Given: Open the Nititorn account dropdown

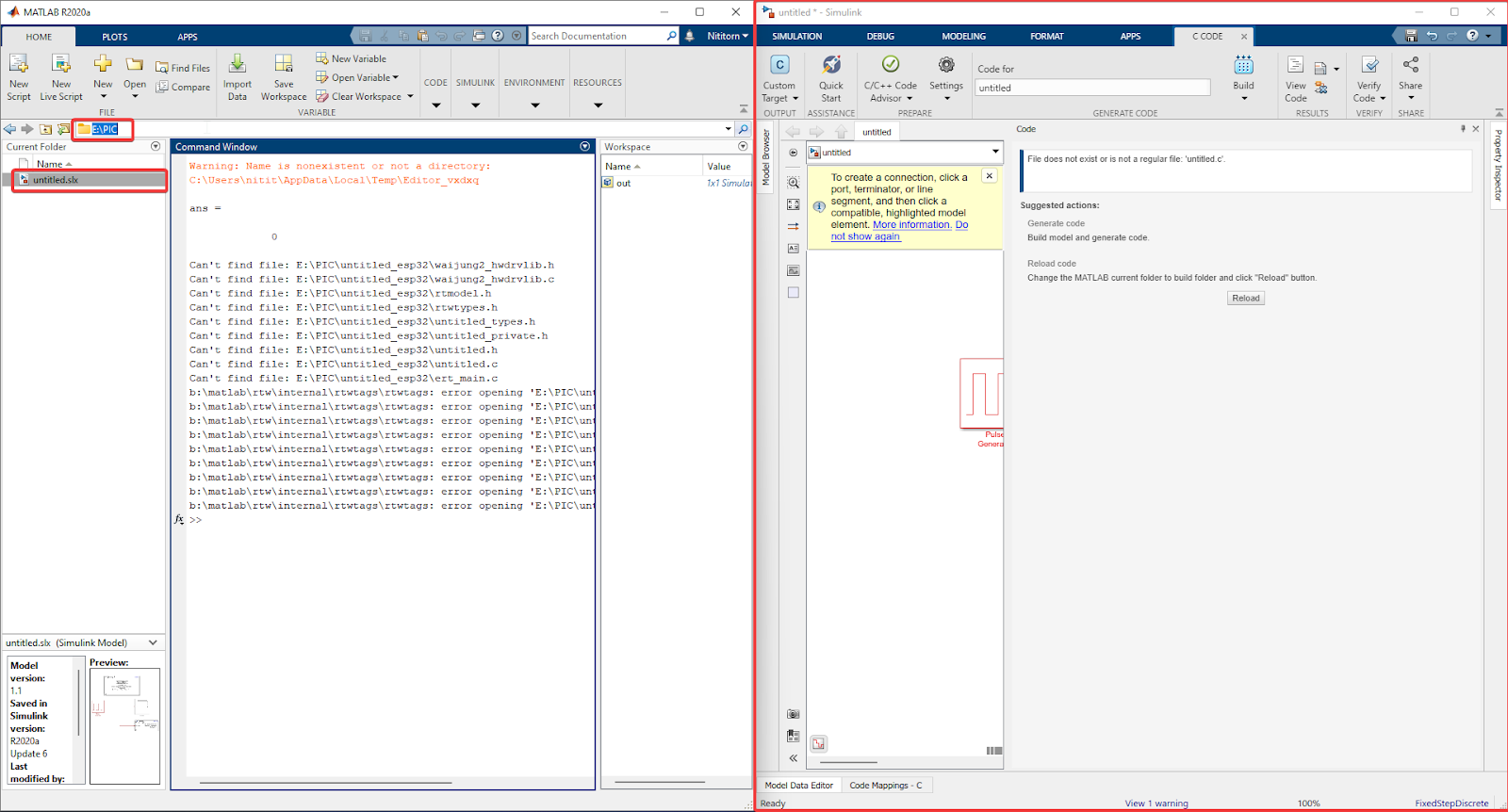Looking at the screenshot, I should click(x=728, y=36).
